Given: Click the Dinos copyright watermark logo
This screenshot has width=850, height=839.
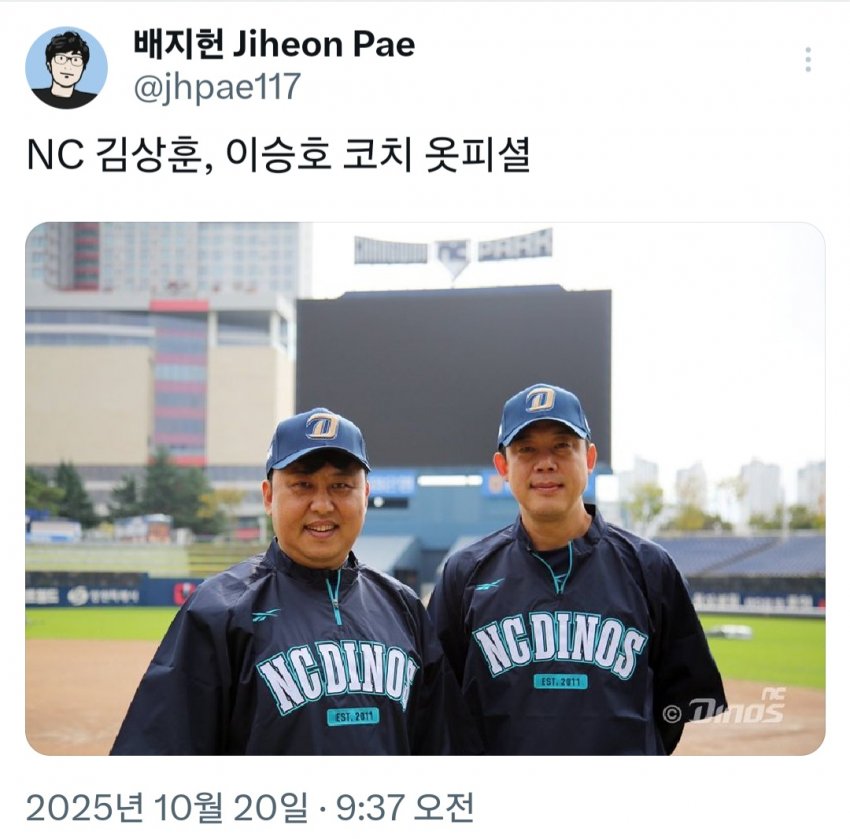Looking at the screenshot, I should click(x=725, y=708).
